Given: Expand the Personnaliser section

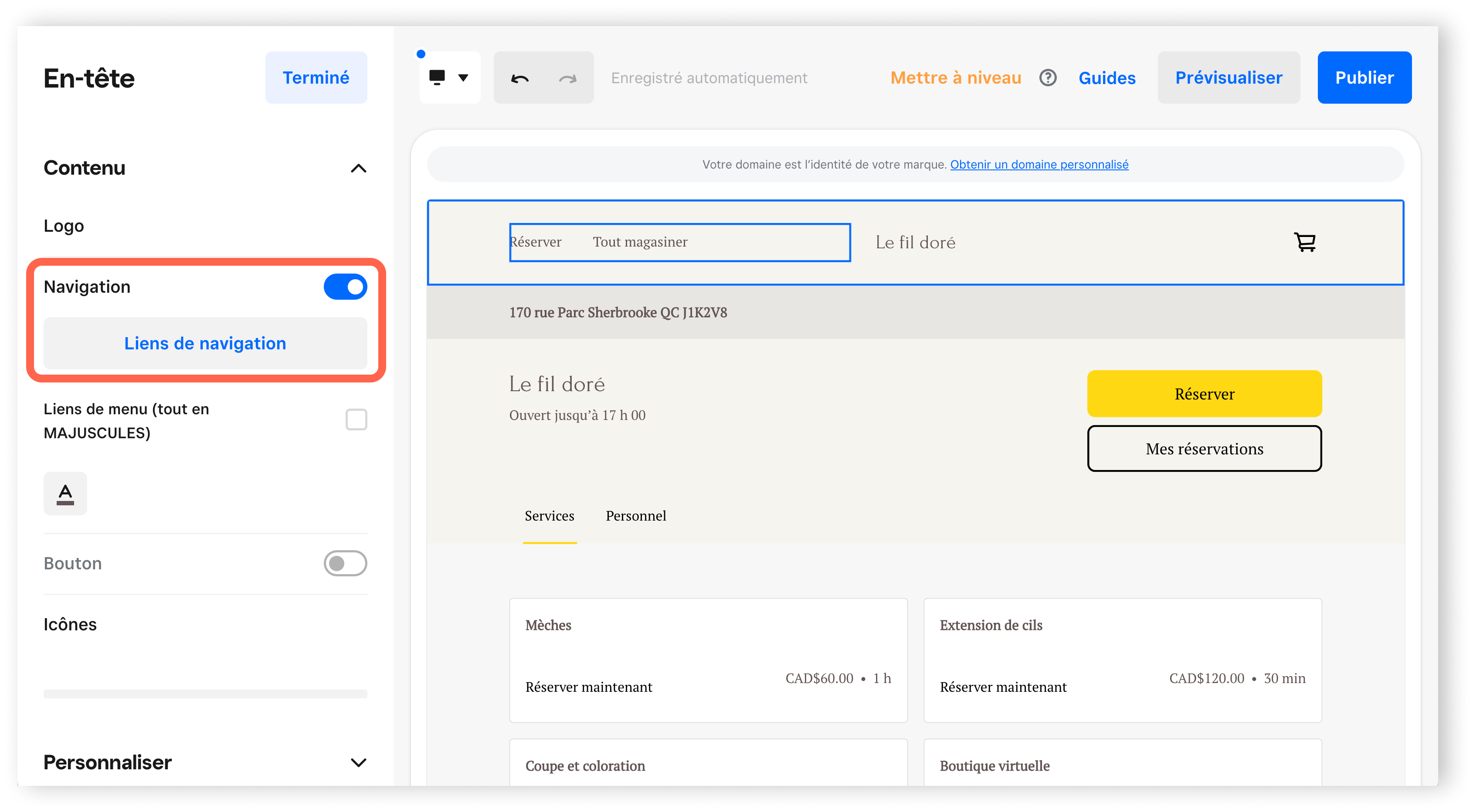Looking at the screenshot, I should pyautogui.click(x=358, y=763).
